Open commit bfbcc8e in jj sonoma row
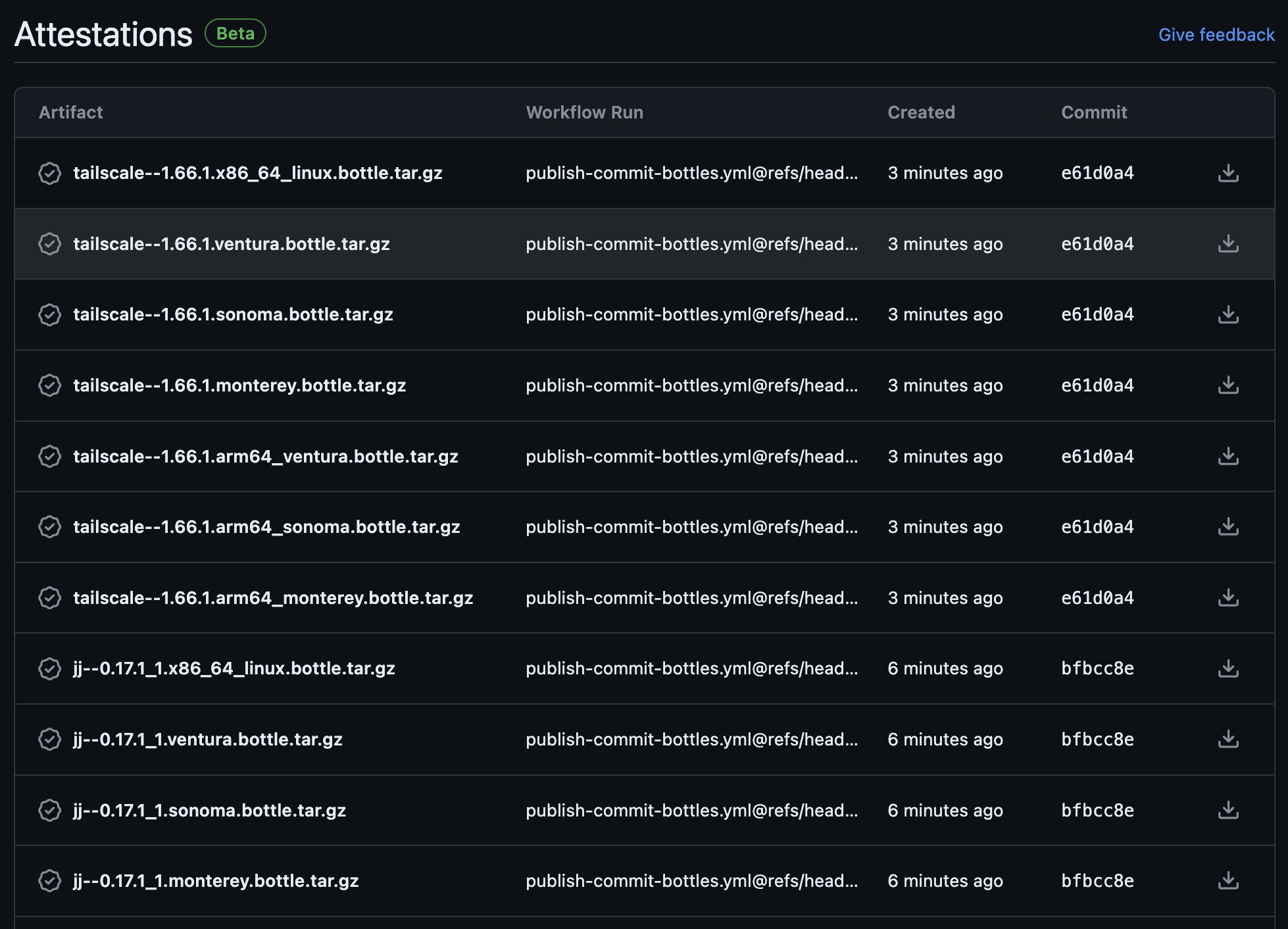 1097,811
